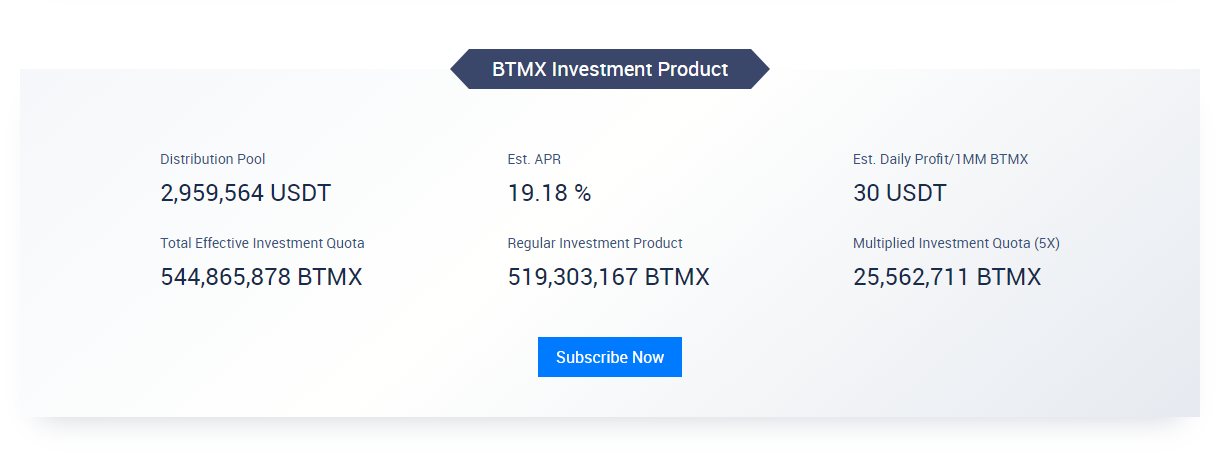Click the Subscribe Now button
Image resolution: width=1218 pixels, height=465 pixels.
[x=610, y=357]
